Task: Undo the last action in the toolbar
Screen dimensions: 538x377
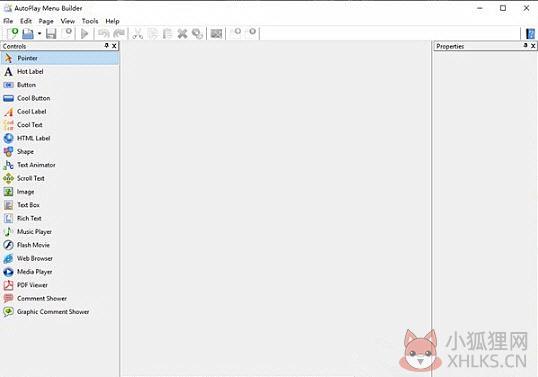Action: click(x=104, y=34)
